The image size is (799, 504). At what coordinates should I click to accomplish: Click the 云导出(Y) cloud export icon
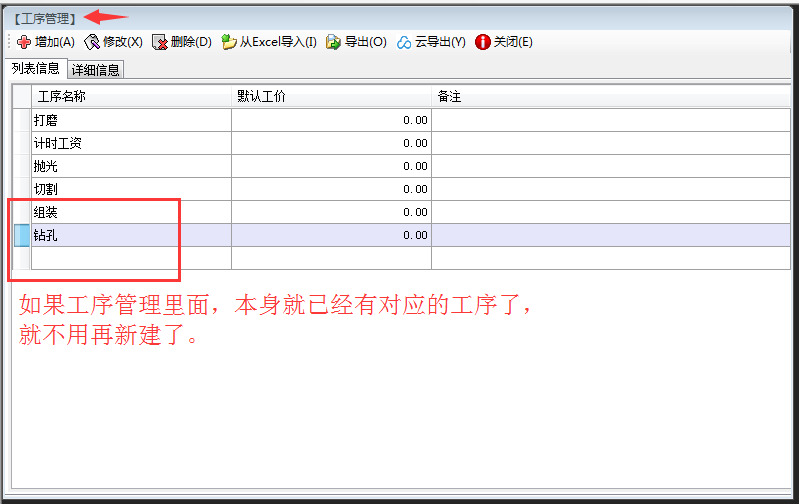click(404, 42)
